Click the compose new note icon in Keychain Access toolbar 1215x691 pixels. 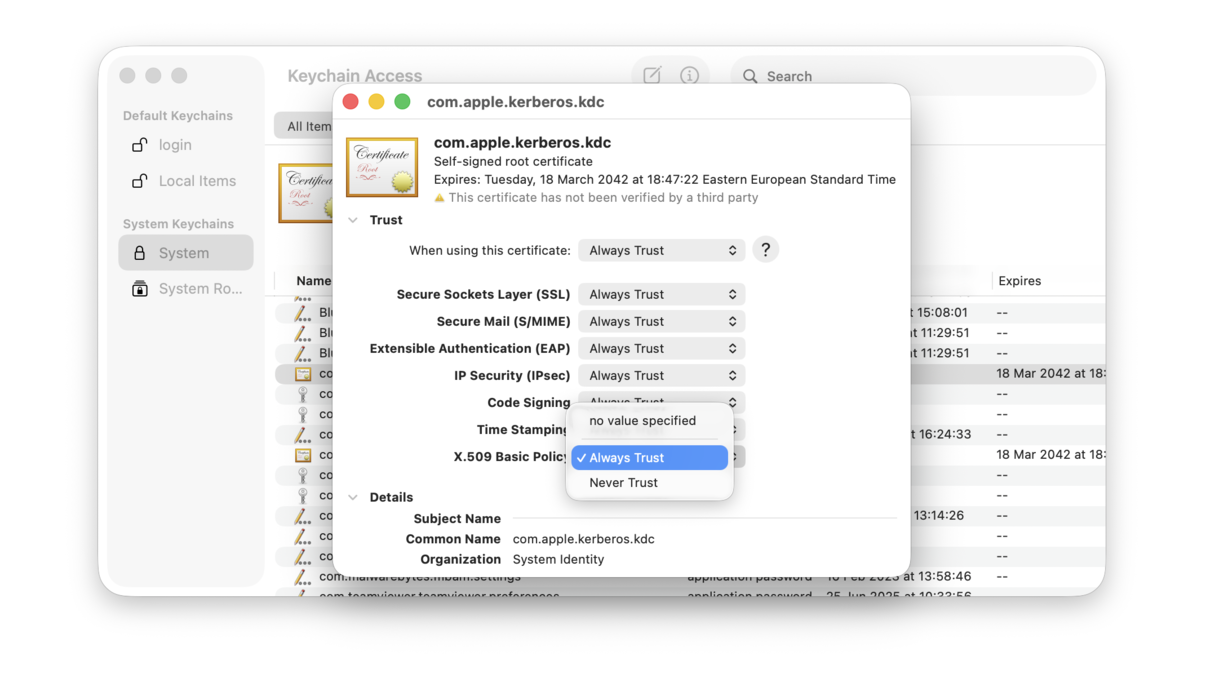[x=652, y=76]
